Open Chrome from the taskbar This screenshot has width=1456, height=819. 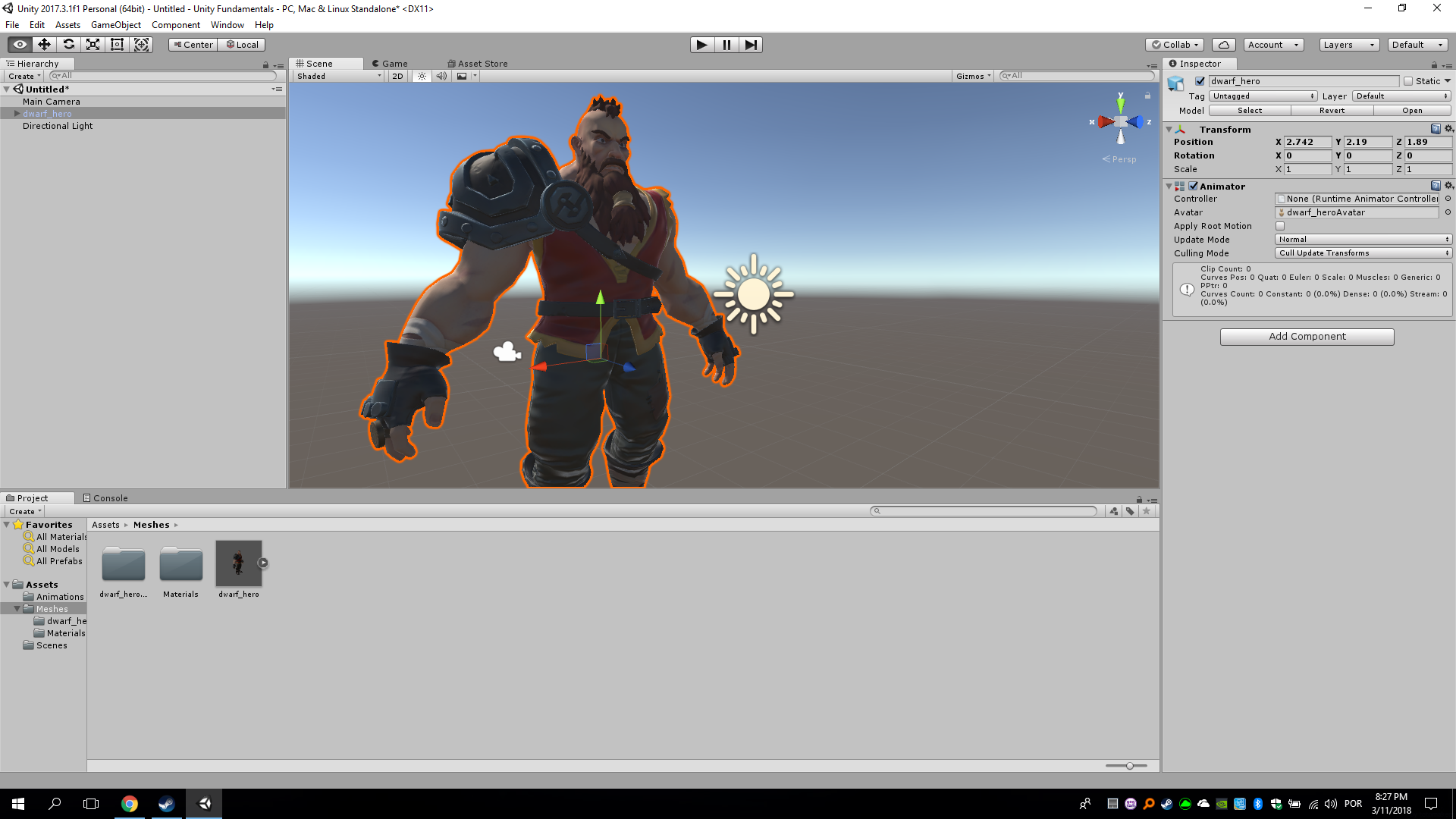pyautogui.click(x=130, y=804)
